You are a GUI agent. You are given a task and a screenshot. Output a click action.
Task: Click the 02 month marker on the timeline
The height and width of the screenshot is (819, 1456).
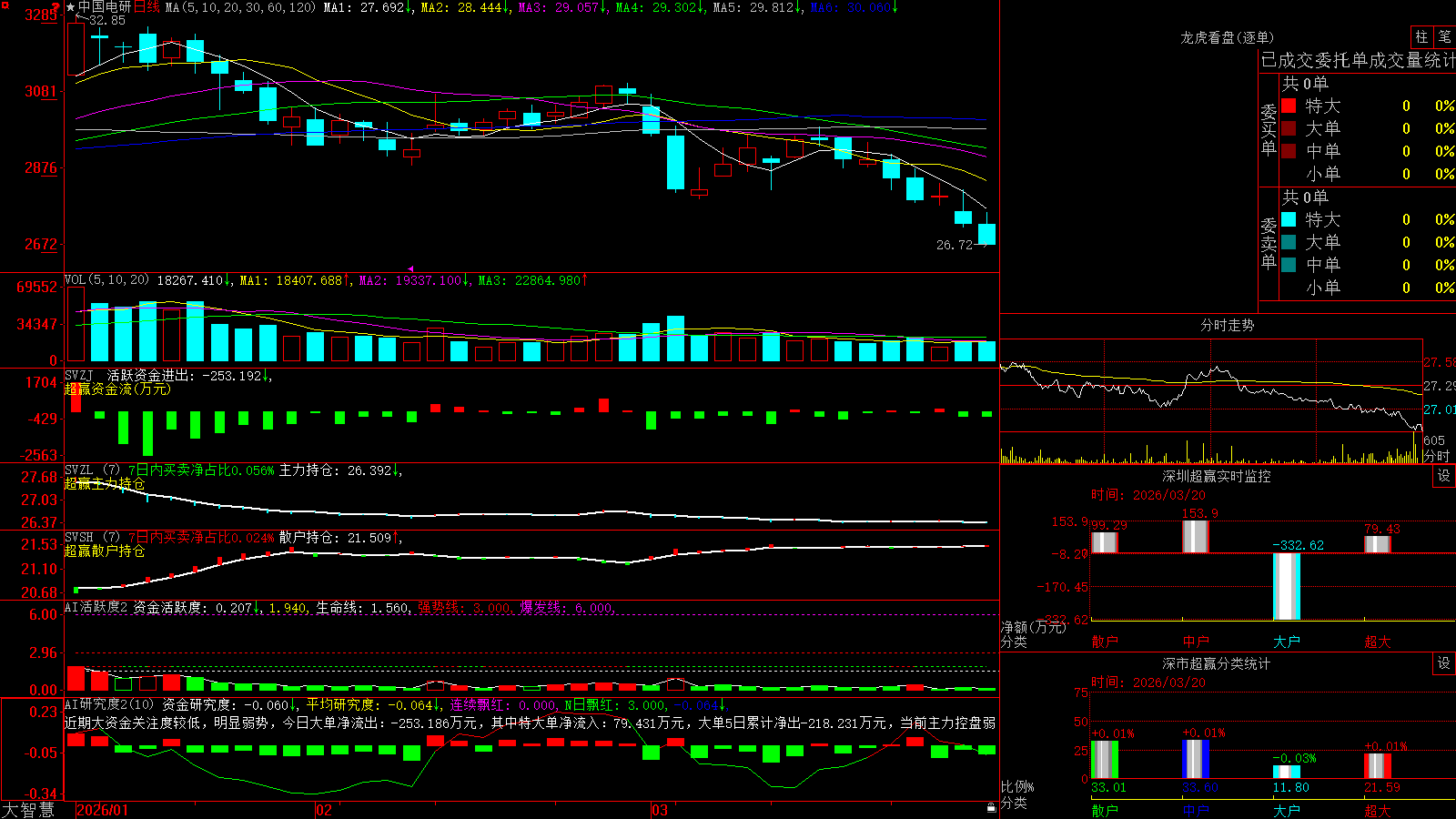tap(324, 810)
